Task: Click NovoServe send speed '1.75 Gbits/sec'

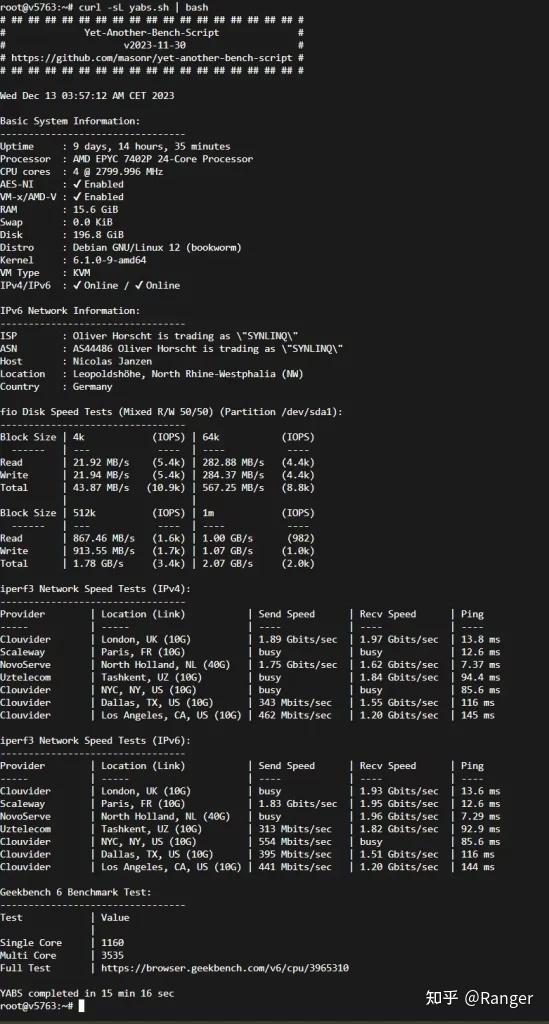Action: click(298, 665)
